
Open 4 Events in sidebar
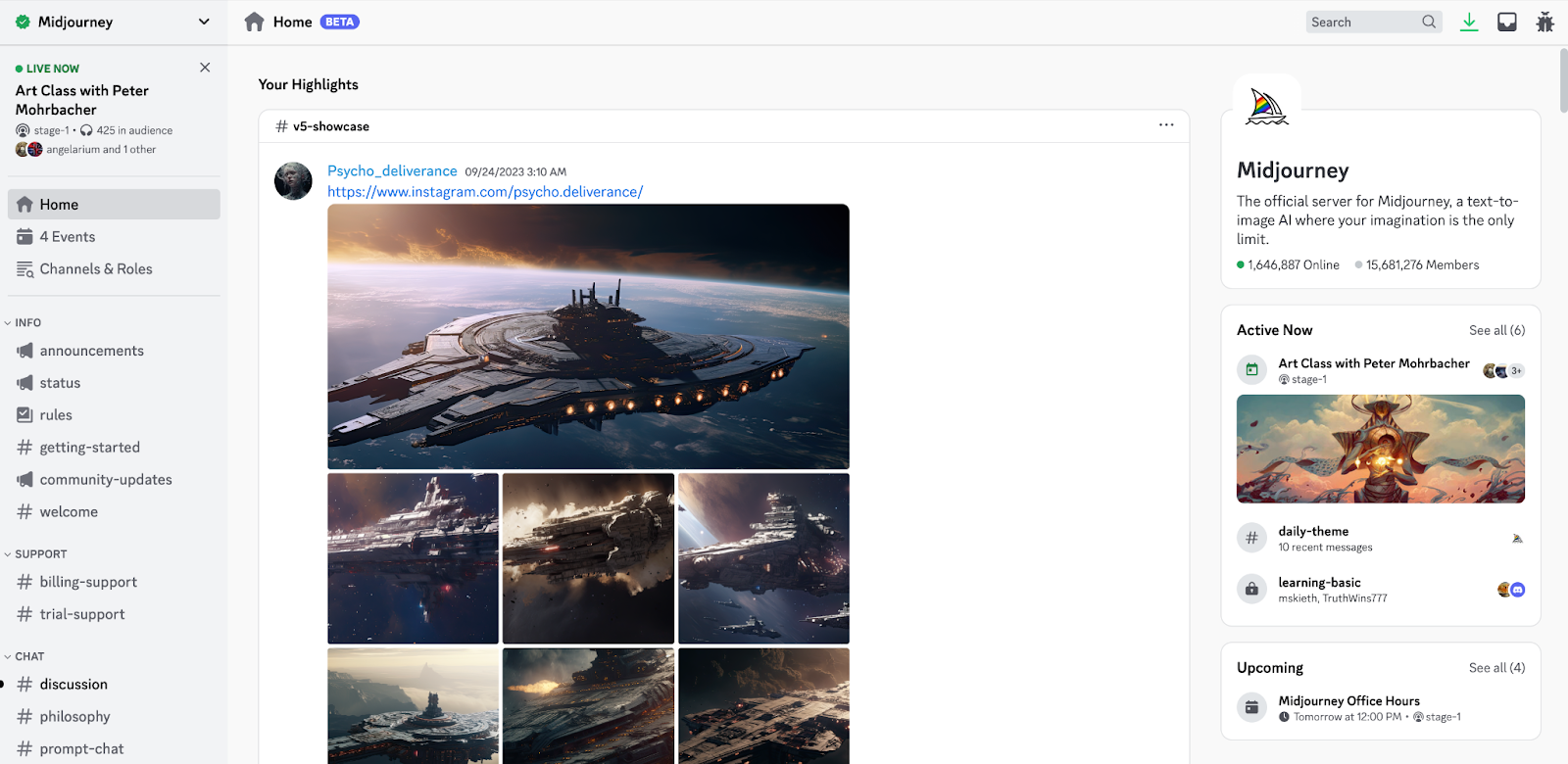tap(114, 236)
